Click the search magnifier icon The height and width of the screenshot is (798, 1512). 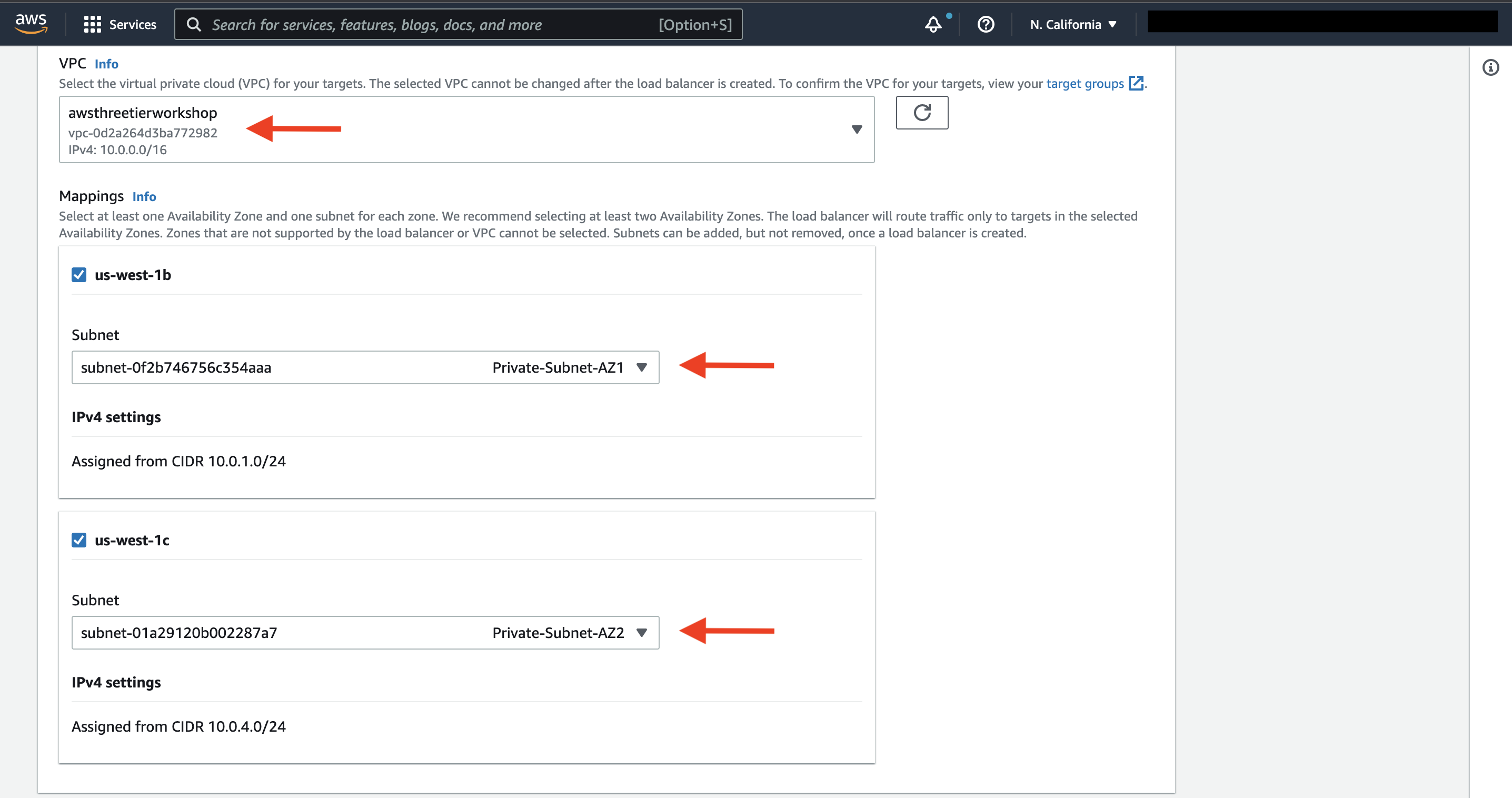(x=194, y=25)
